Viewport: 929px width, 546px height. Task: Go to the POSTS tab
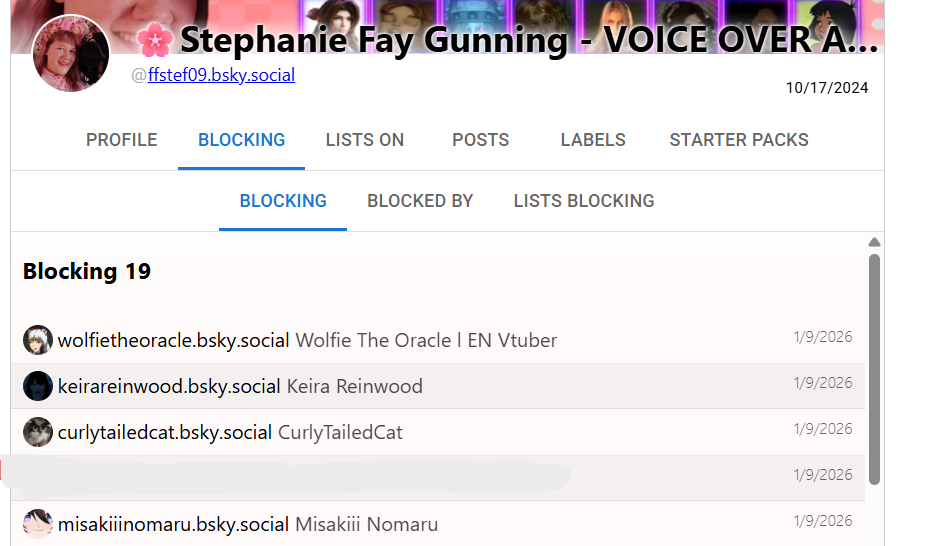pyautogui.click(x=480, y=140)
